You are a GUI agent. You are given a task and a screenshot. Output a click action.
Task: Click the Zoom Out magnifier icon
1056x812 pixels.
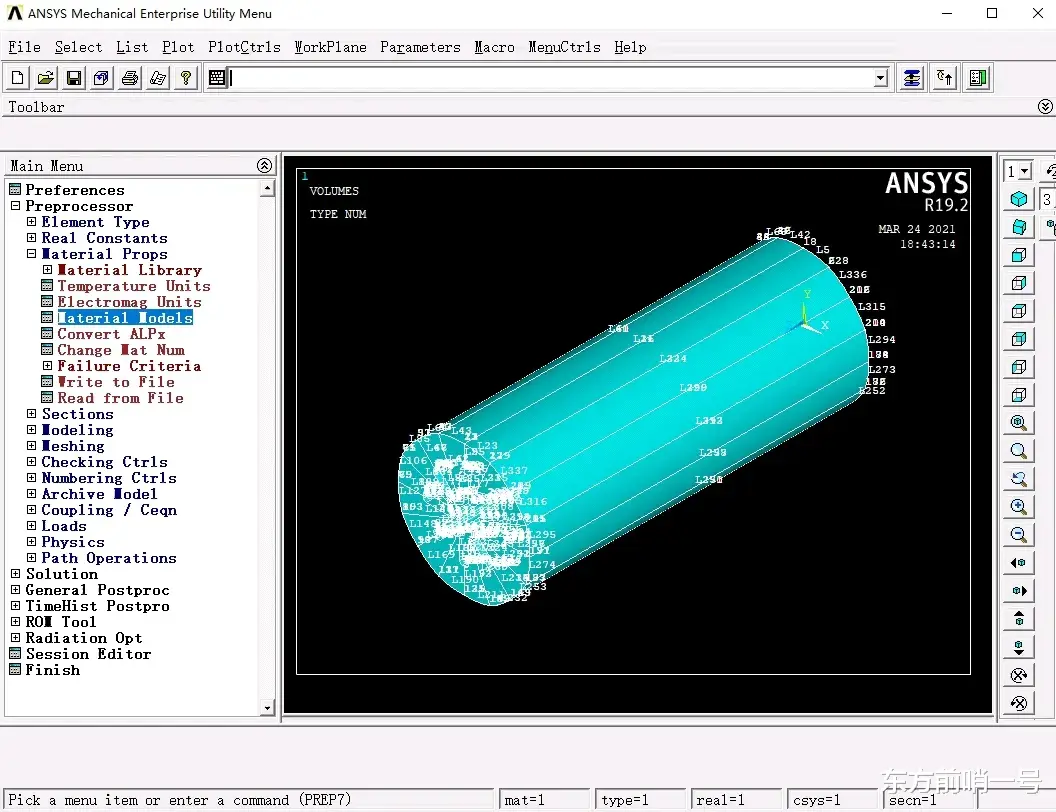tap(1019, 535)
